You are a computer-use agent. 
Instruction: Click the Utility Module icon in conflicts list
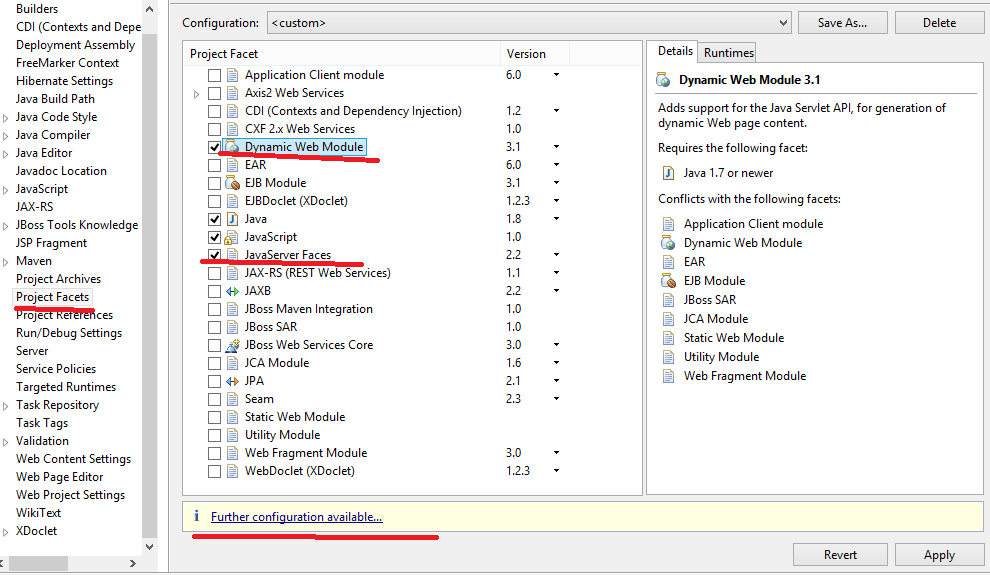(x=668, y=357)
